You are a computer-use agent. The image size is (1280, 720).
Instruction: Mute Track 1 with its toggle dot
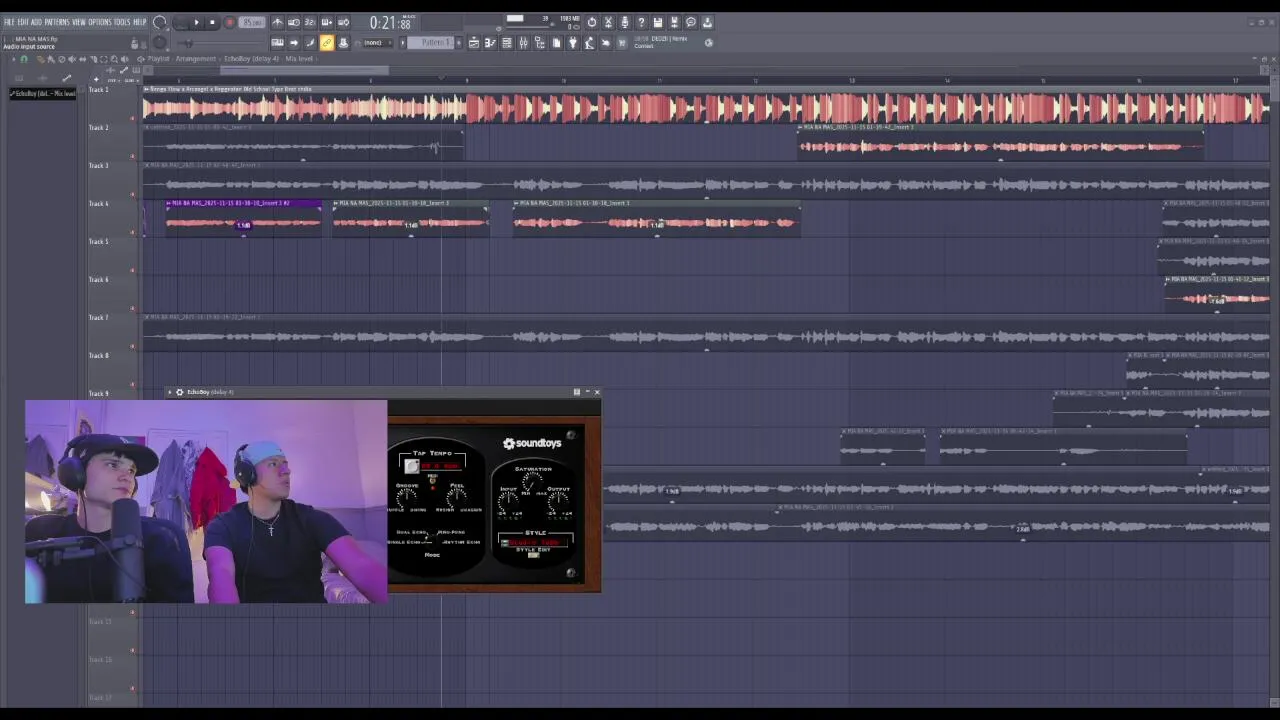pyautogui.click(x=132, y=118)
